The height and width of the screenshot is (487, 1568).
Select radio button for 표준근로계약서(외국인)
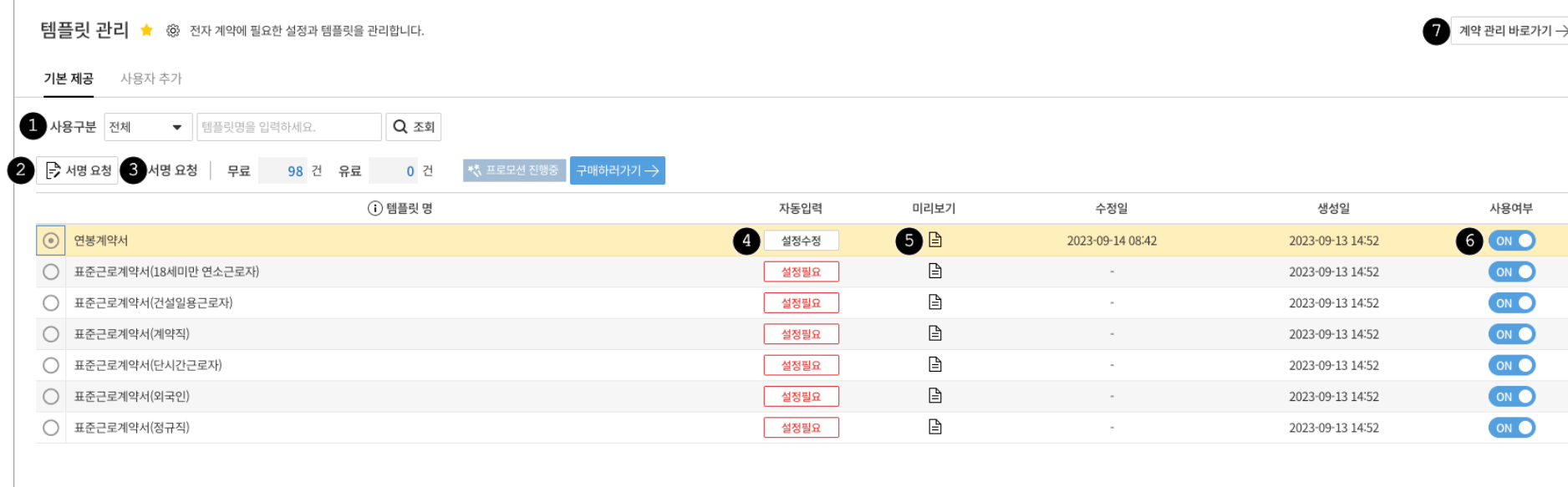coord(51,396)
